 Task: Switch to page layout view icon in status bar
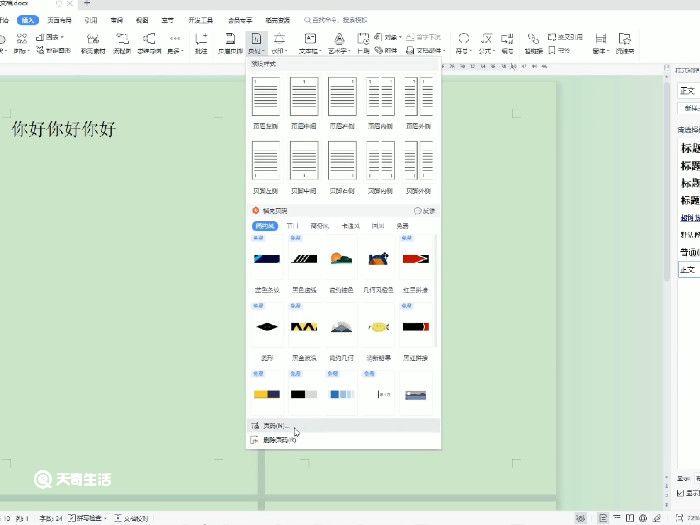point(603,518)
